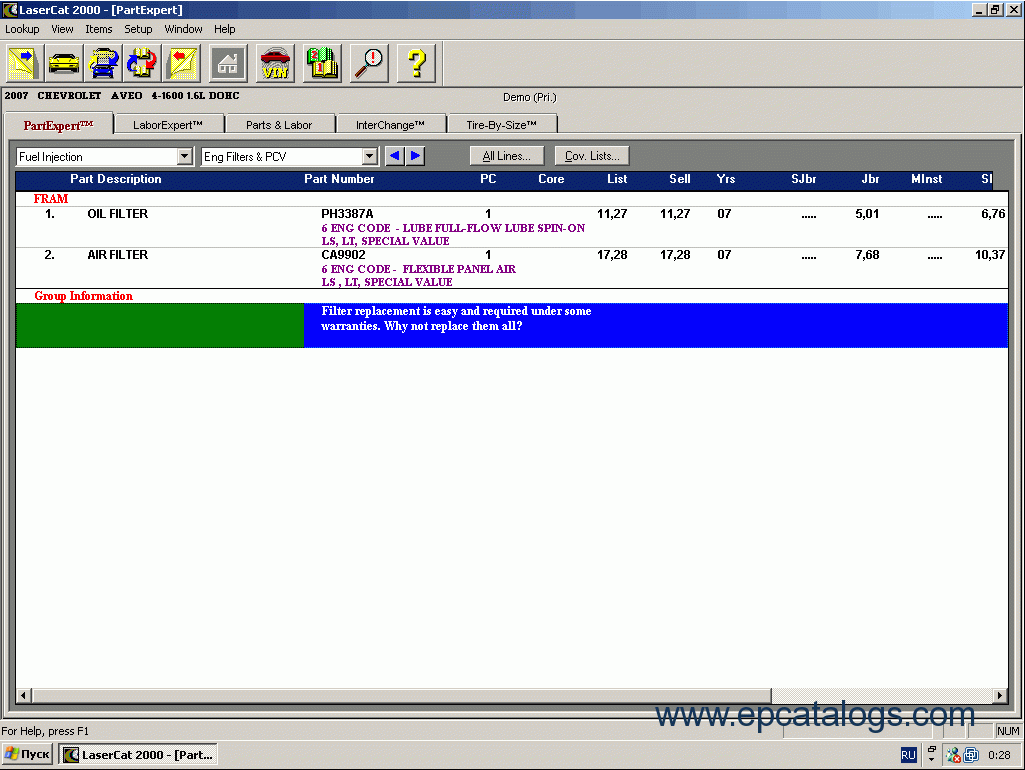Click part number PH3387A
The image size is (1025, 770).
(x=347, y=214)
